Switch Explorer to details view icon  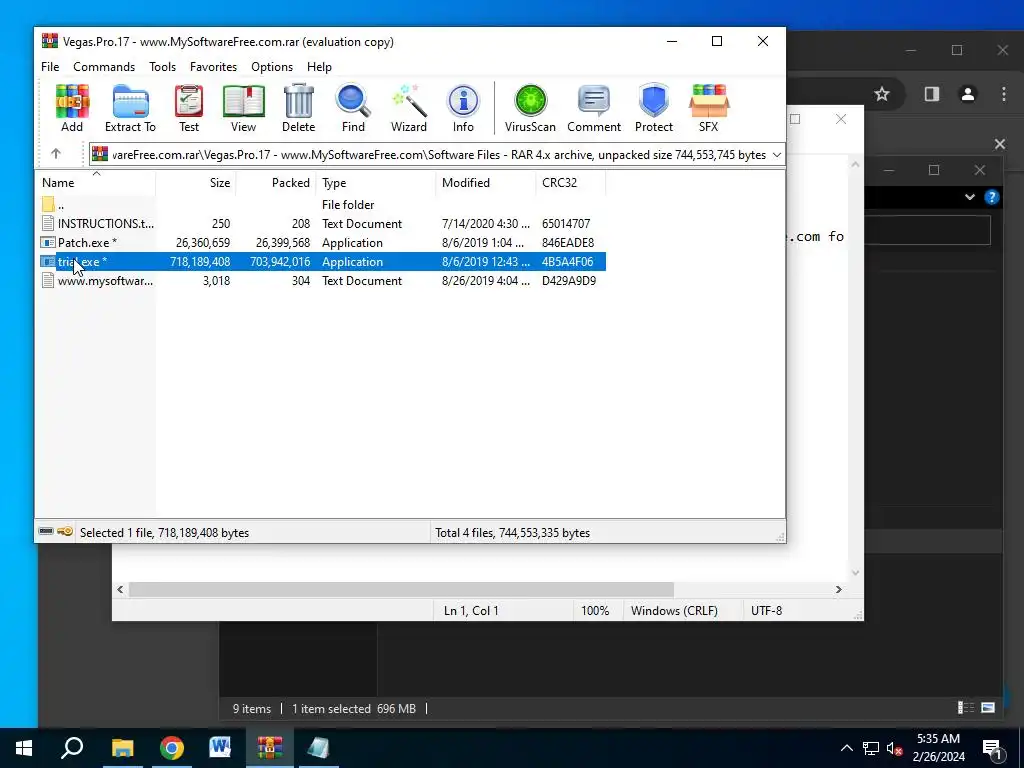coord(965,707)
